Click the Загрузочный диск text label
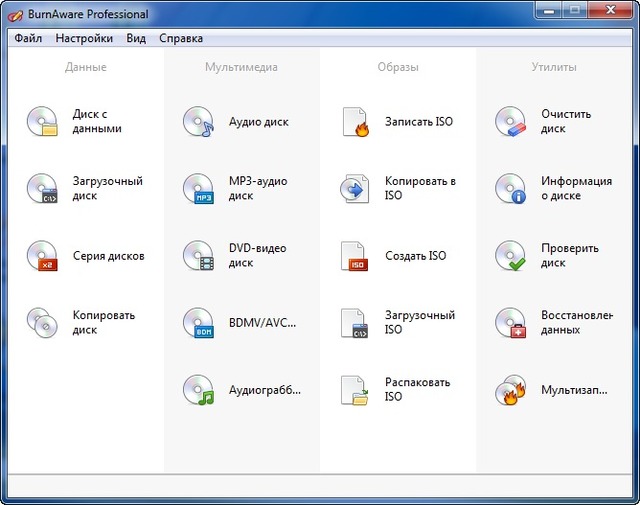The image size is (640, 505). click(107, 188)
